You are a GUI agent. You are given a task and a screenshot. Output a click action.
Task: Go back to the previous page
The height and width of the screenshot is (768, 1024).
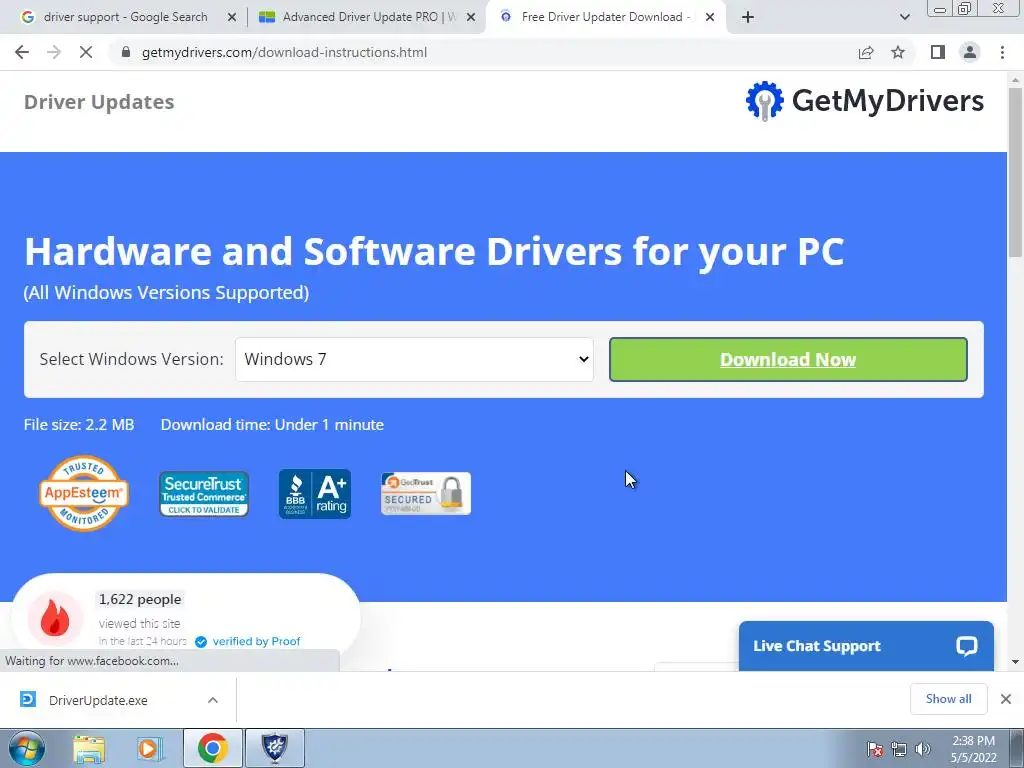(x=22, y=52)
